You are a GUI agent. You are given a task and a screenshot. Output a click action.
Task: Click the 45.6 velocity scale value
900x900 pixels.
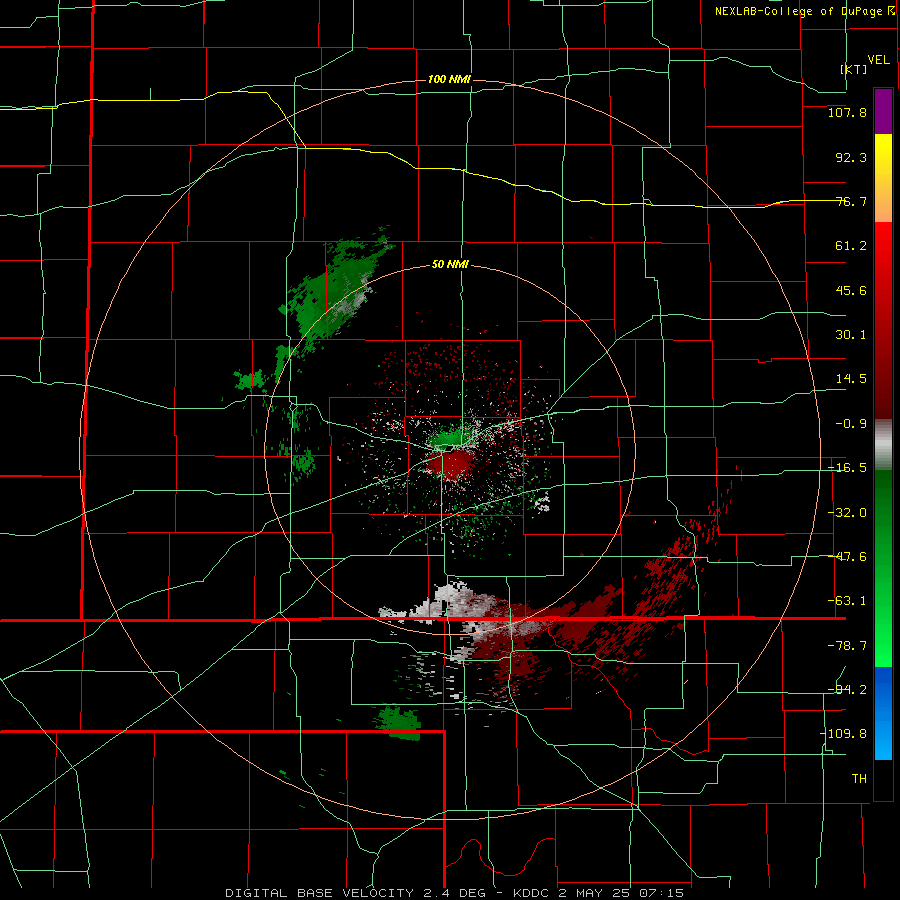(851, 290)
